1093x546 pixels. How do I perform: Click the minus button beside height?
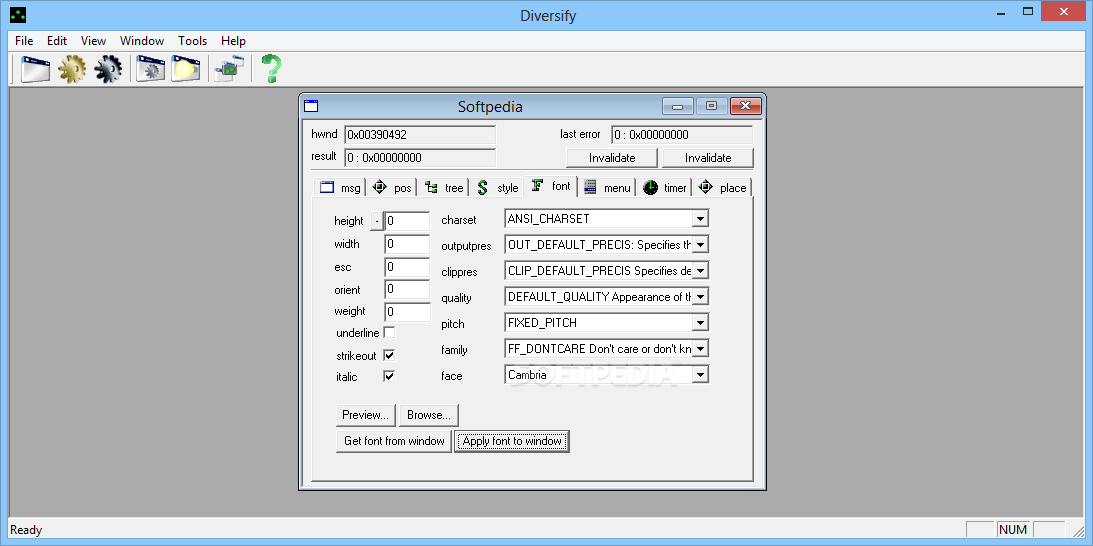coord(376,221)
